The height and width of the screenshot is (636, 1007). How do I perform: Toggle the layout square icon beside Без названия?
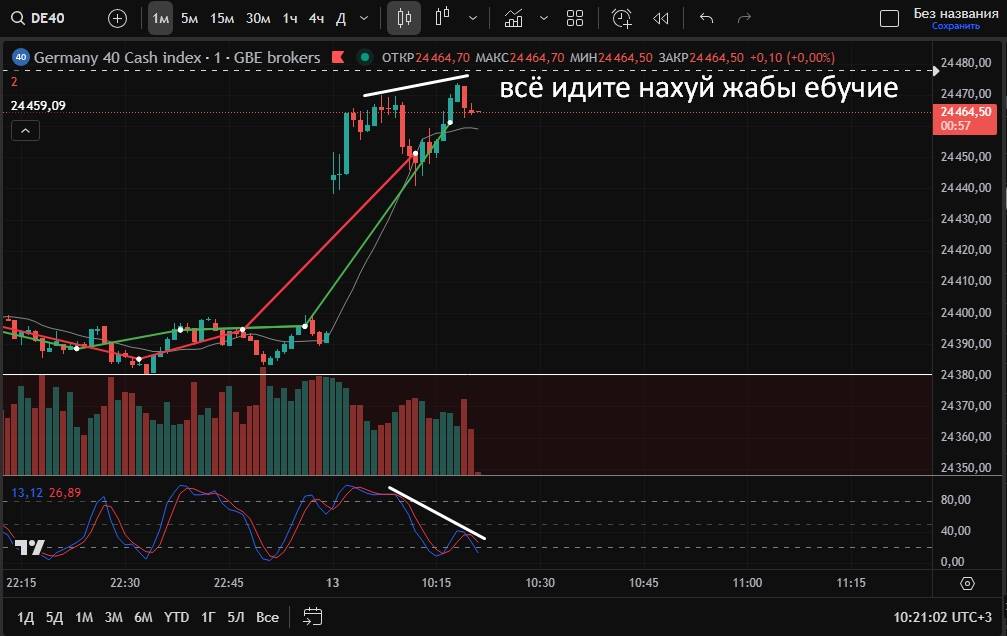[x=889, y=18]
